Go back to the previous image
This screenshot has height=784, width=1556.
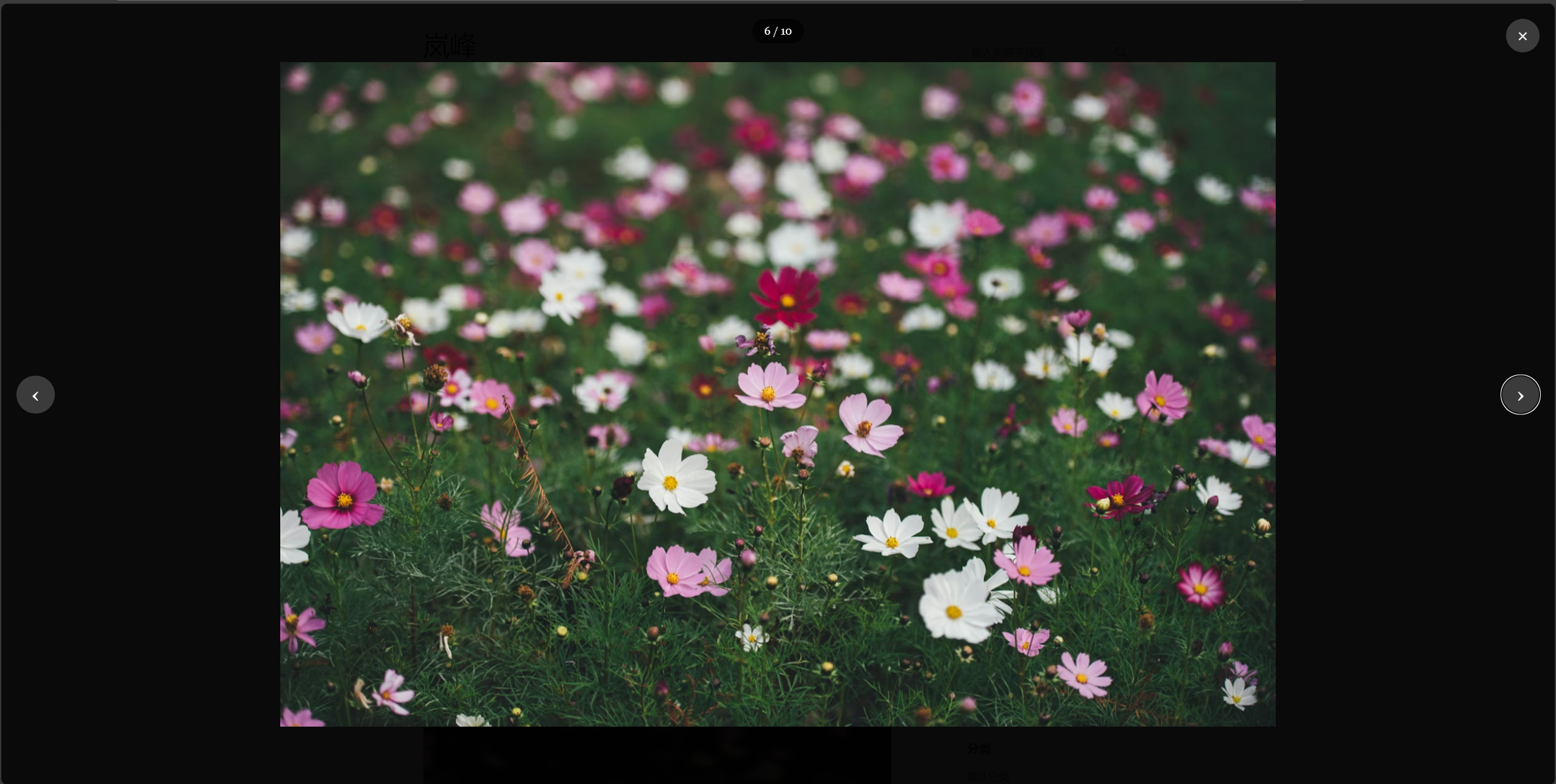[35, 395]
